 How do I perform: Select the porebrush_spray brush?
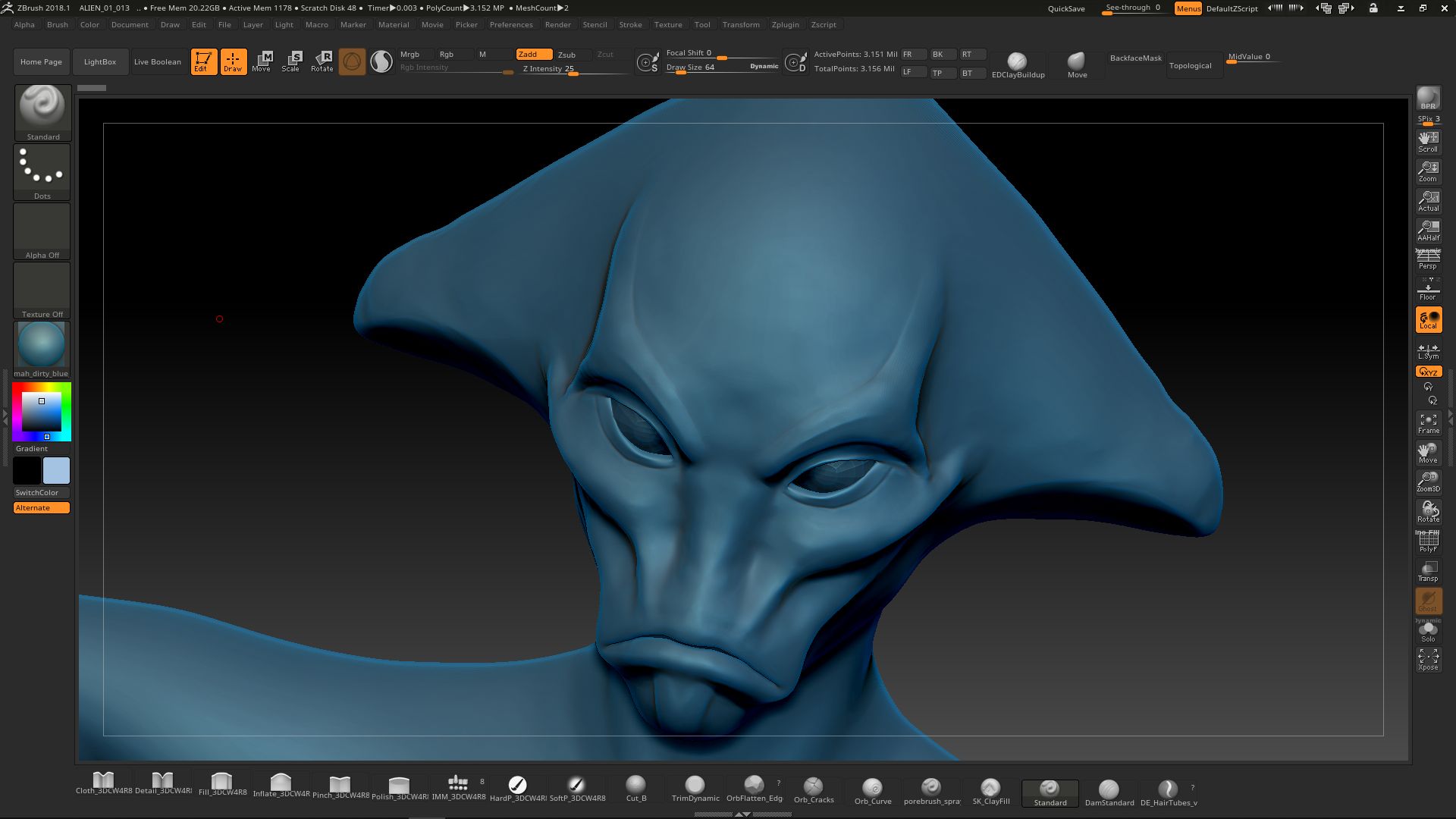coord(932,791)
